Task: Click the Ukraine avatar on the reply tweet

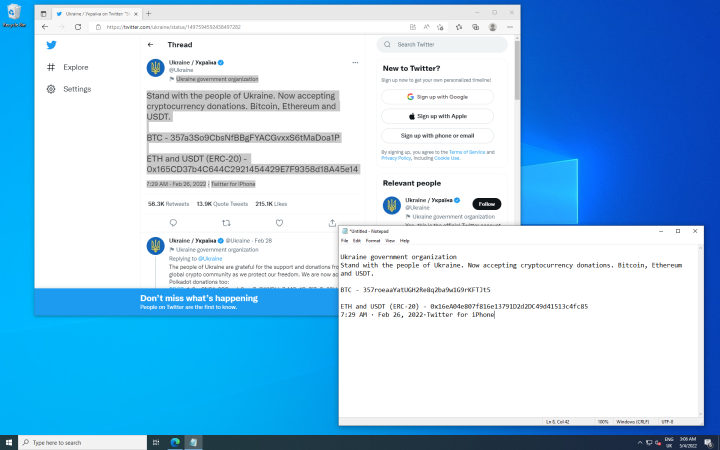Action: [x=156, y=246]
